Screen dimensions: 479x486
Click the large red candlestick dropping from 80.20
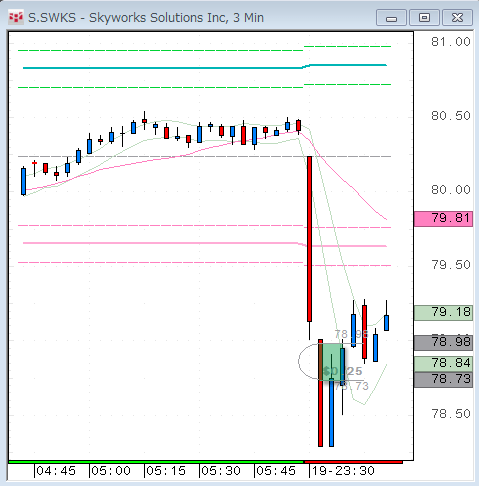(x=309, y=239)
